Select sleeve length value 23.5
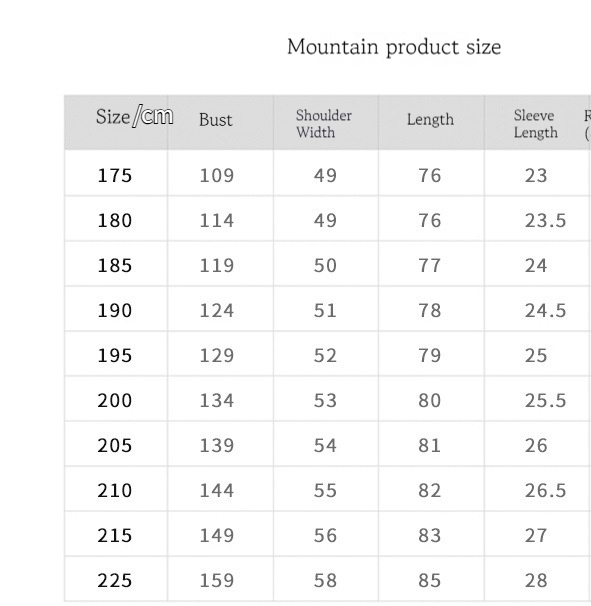 [545, 221]
